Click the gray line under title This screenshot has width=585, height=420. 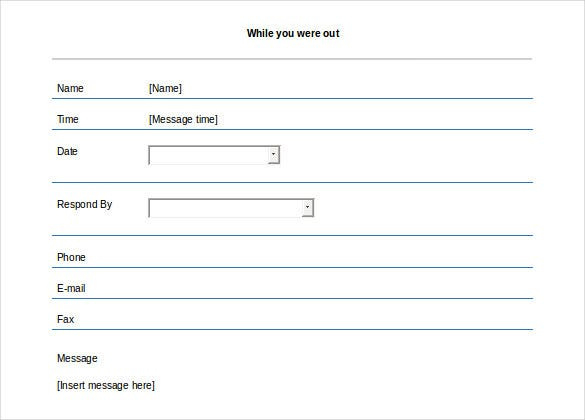coord(292,59)
